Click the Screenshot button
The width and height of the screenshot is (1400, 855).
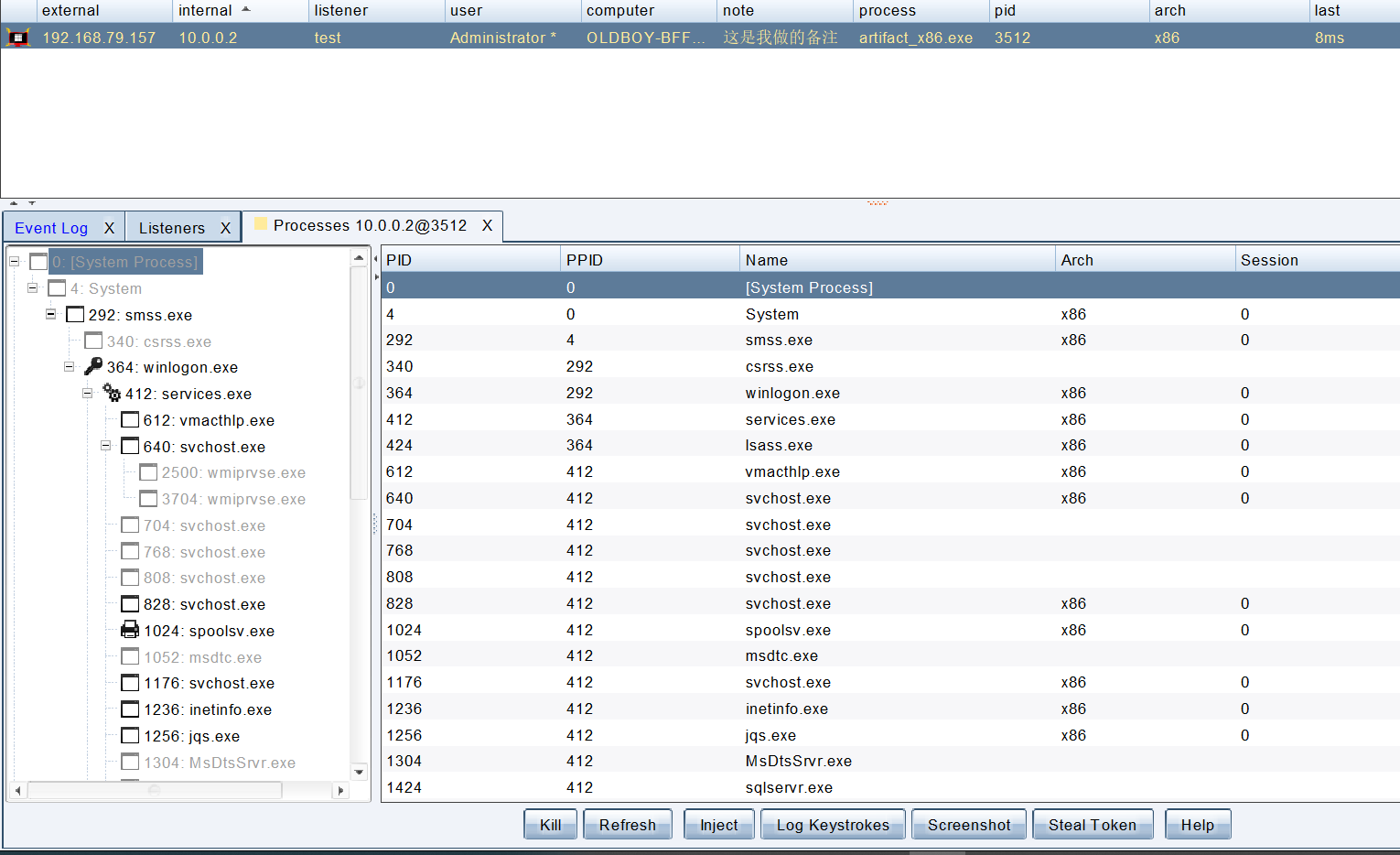969,824
